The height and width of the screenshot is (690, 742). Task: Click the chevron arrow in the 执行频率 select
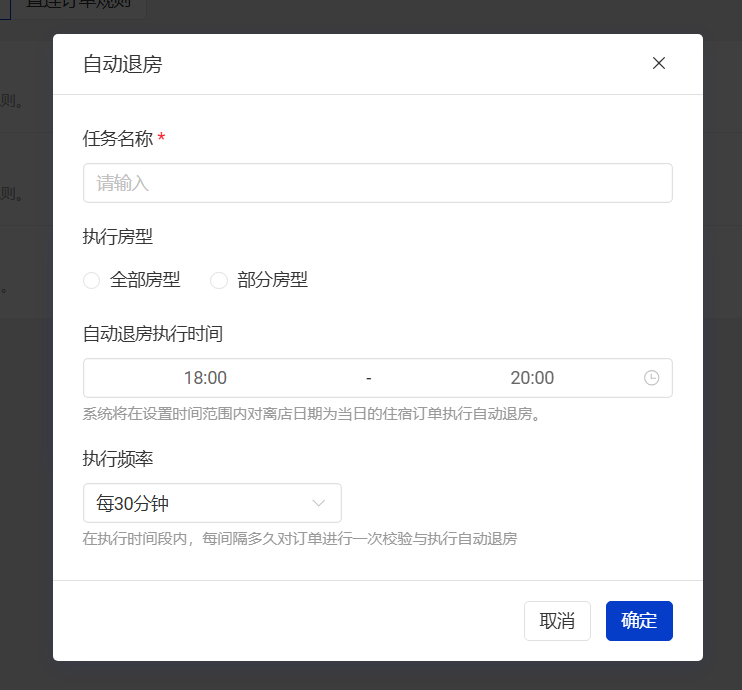(320, 503)
